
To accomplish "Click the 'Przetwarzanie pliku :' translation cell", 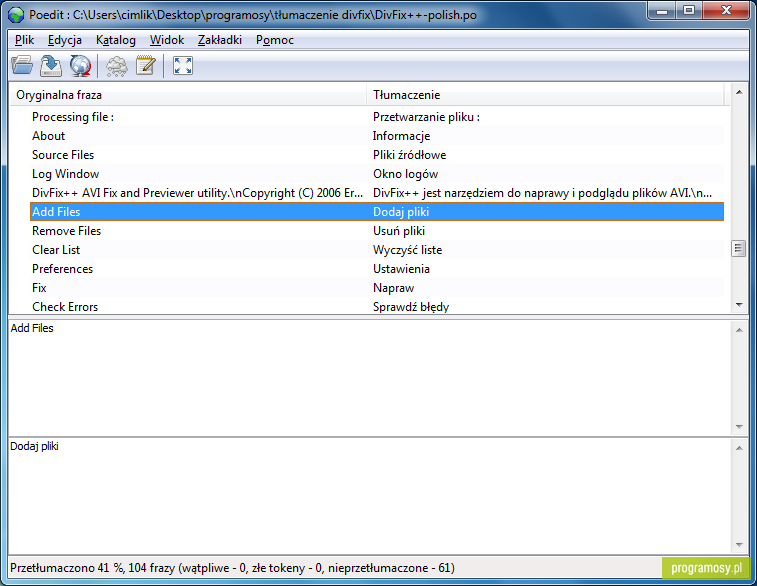I will [426, 117].
